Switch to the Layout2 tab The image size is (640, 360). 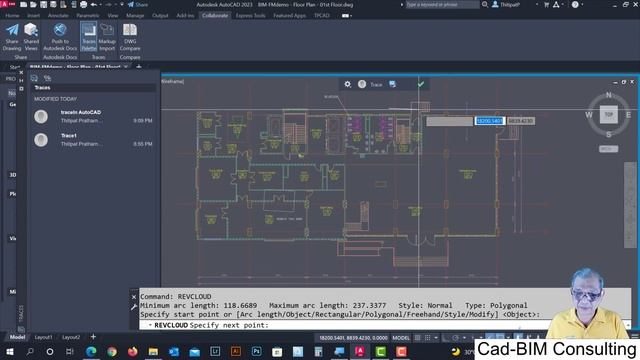[x=71, y=337]
